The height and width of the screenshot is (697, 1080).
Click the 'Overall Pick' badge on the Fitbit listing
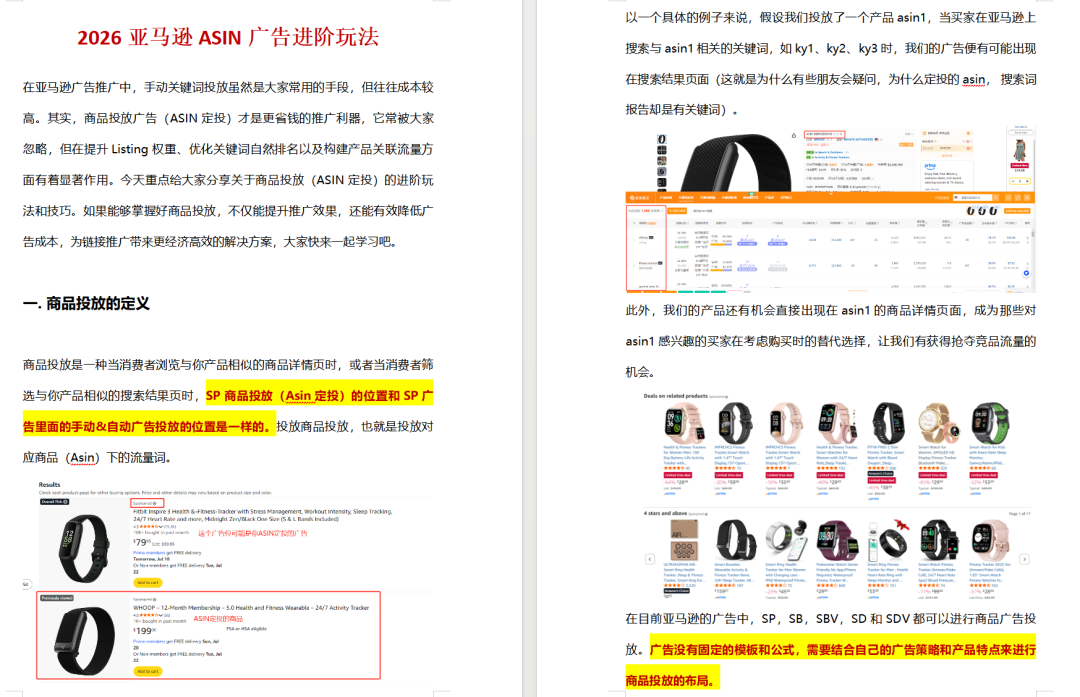[x=53, y=502]
